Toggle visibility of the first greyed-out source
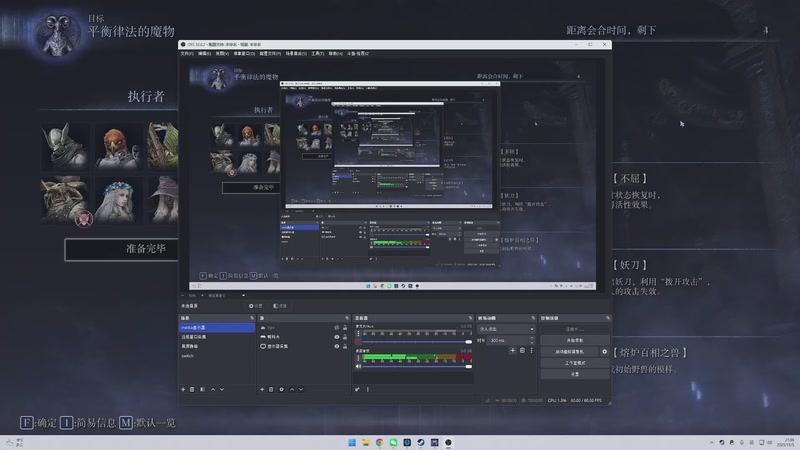This screenshot has width=800, height=450. pyautogui.click(x=337, y=328)
